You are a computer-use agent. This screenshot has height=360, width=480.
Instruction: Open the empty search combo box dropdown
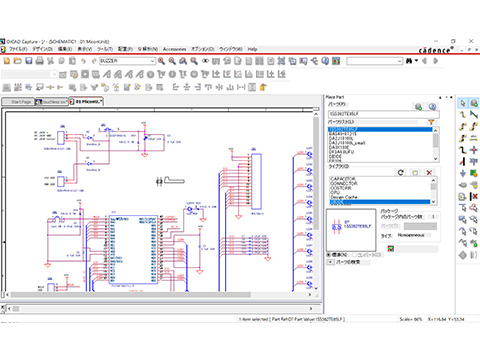pos(399,61)
